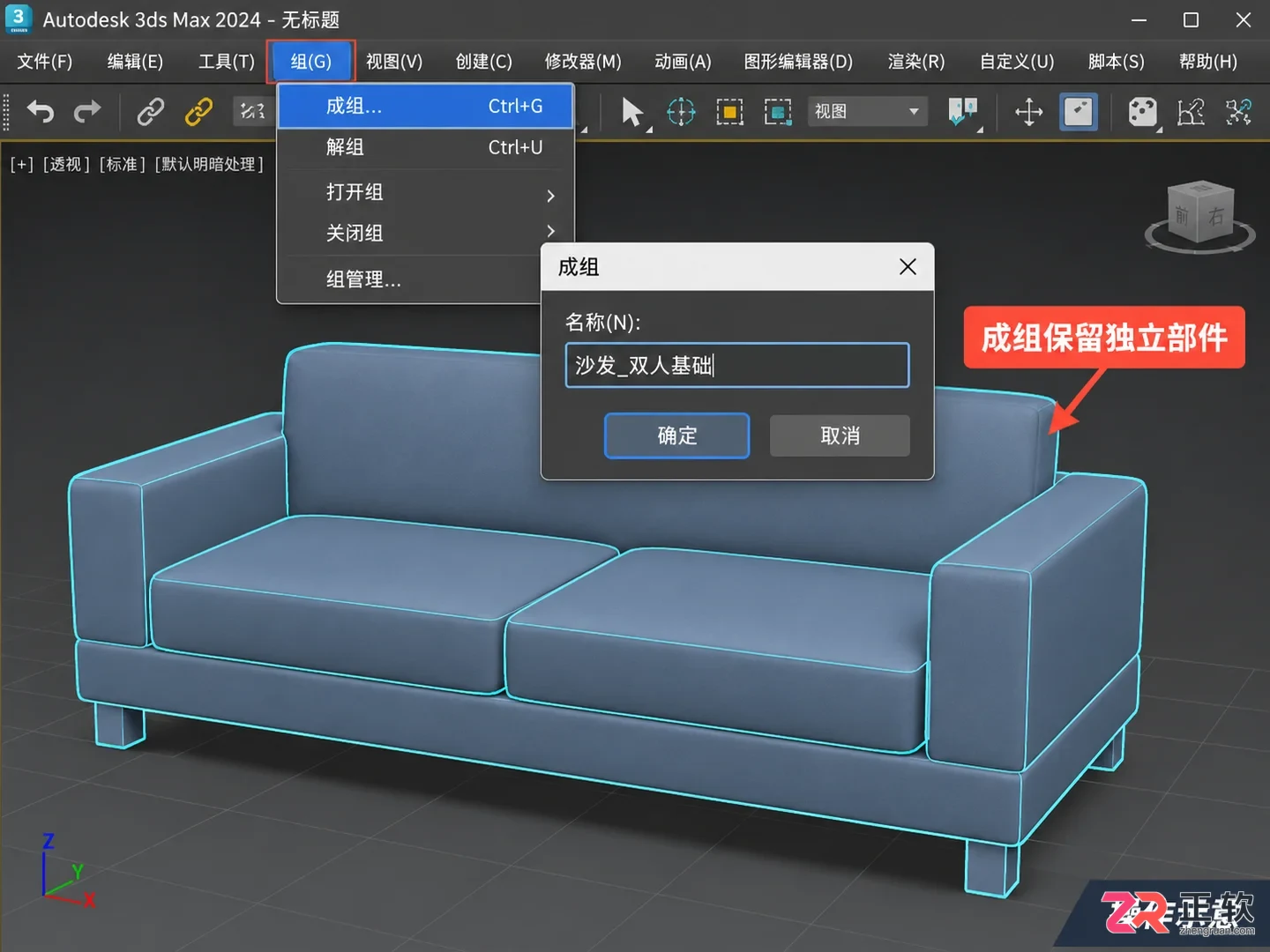The width and height of the screenshot is (1270, 952).
Task: Click the Undo arrow icon
Action: (x=41, y=112)
